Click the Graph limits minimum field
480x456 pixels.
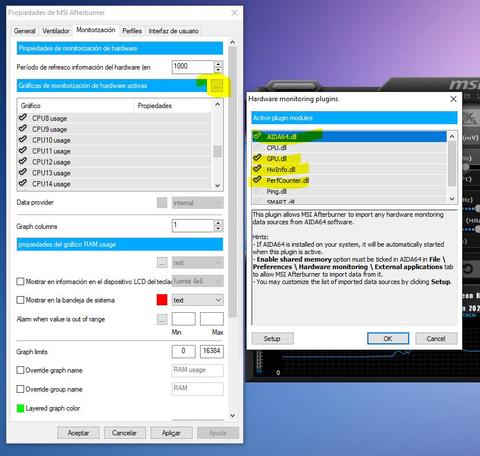click(184, 351)
